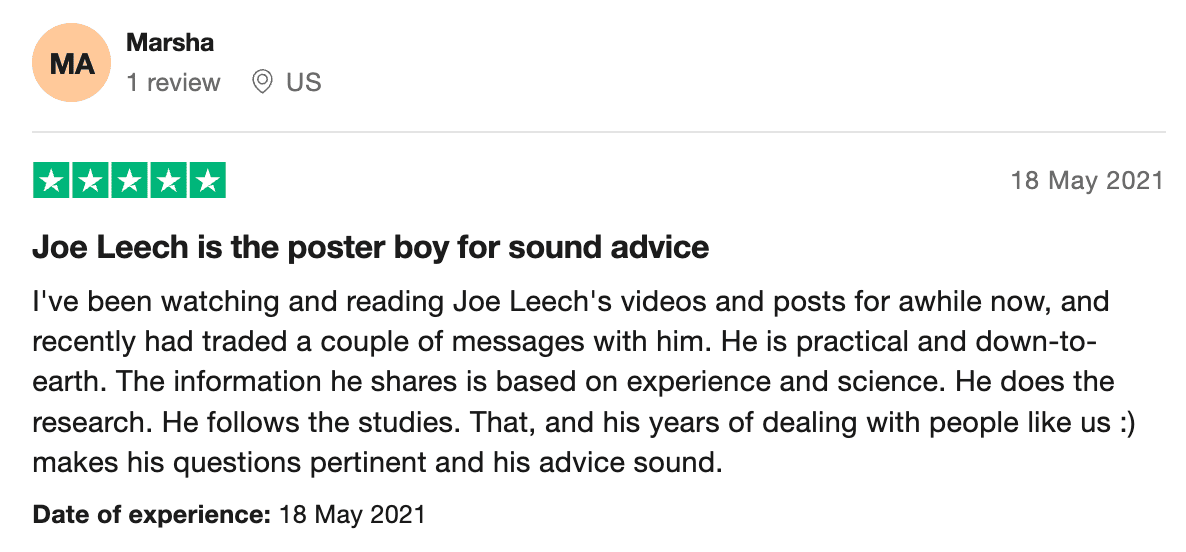Viewport: 1186px width, 552px height.
Task: Click the first line of review body text
Action: [570, 302]
